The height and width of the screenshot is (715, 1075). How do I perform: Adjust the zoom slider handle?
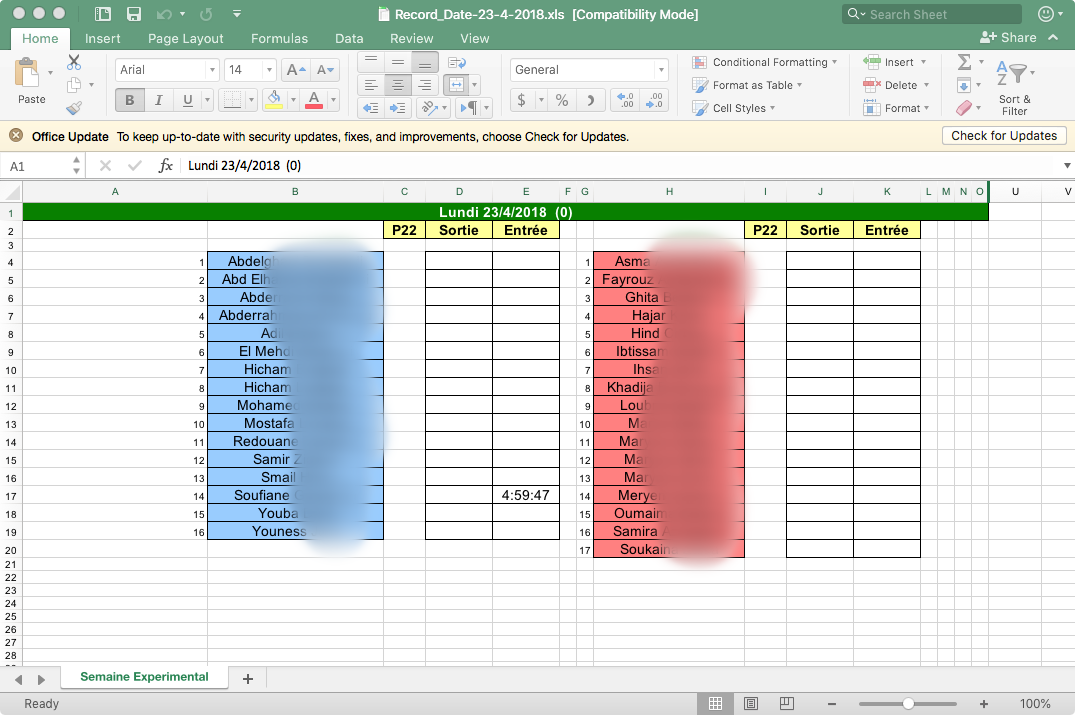(908, 703)
